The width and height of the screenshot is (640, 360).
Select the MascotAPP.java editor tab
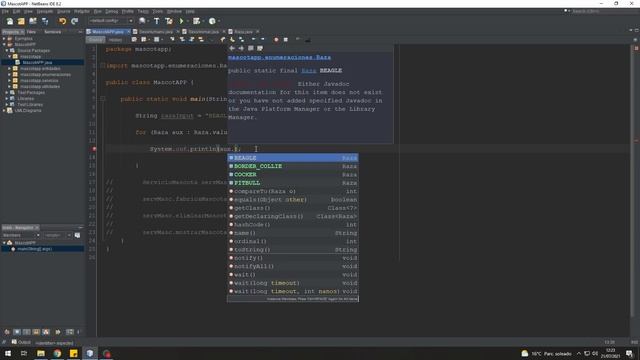click(x=107, y=31)
